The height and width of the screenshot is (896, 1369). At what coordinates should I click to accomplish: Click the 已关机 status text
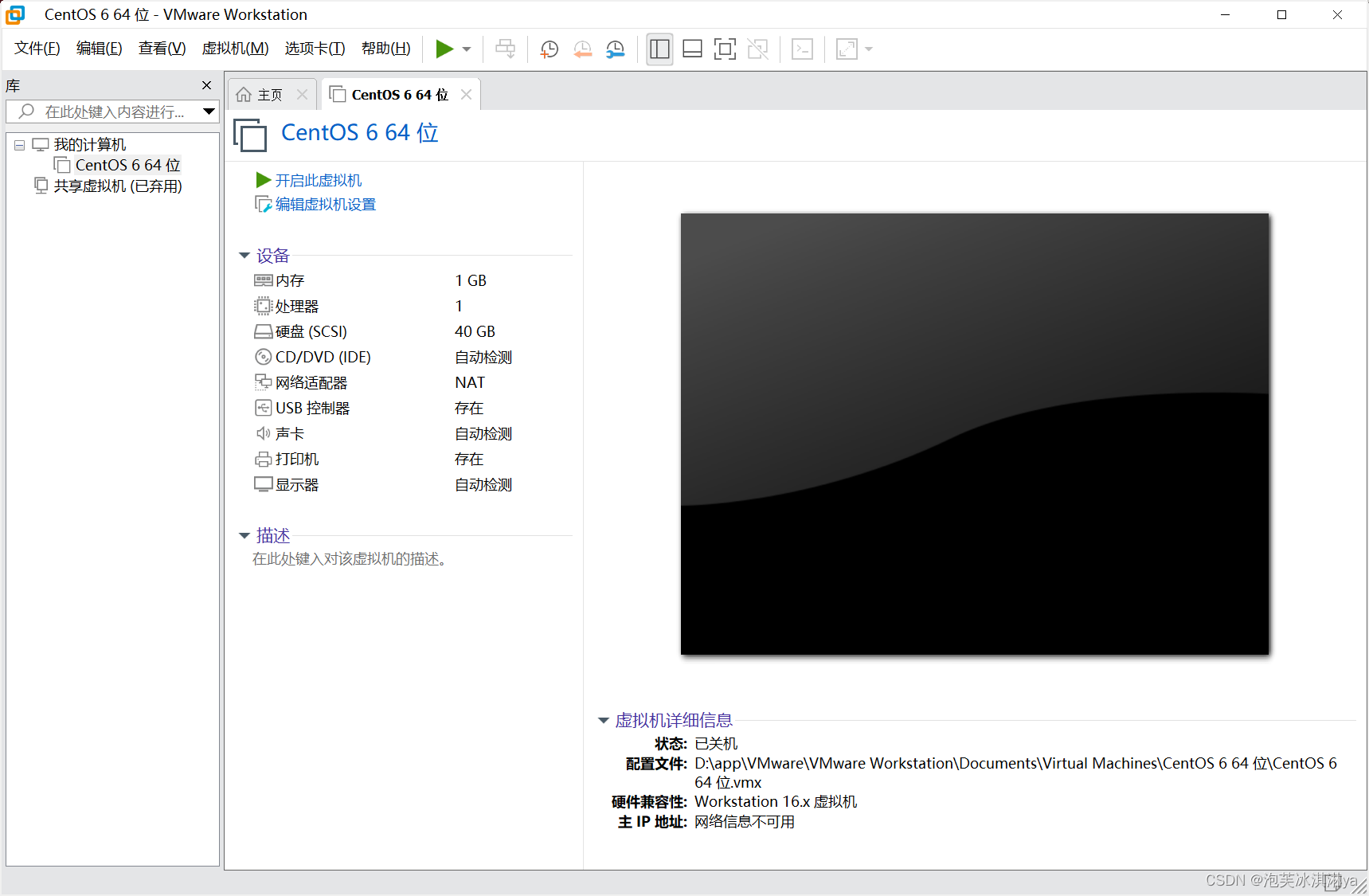click(x=716, y=743)
